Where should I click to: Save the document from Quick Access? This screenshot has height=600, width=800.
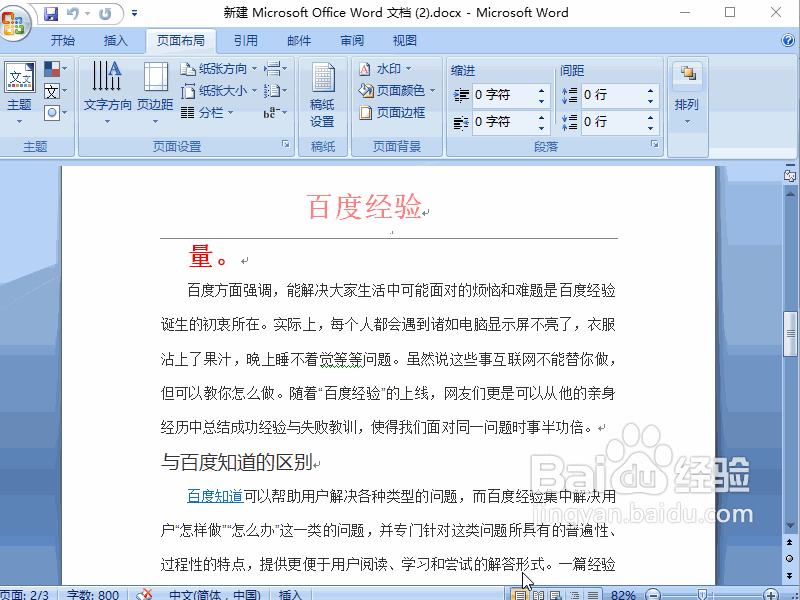51,13
